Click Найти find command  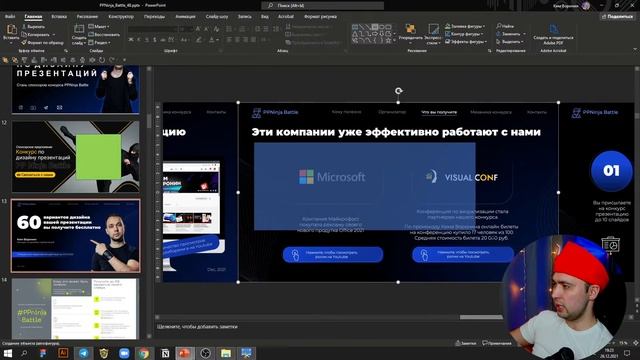[505, 26]
